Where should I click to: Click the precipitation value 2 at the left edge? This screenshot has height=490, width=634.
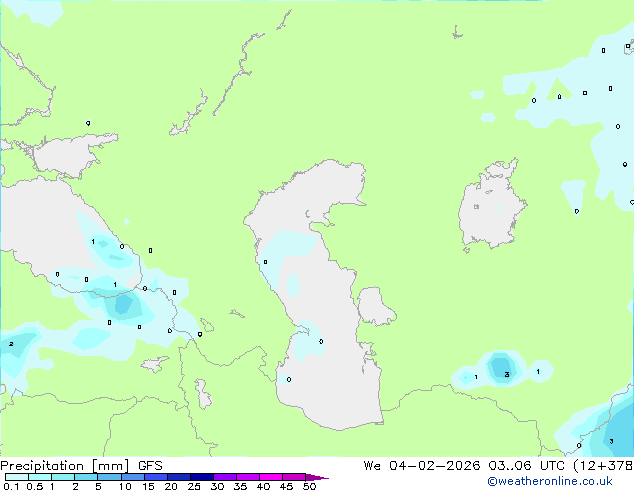[11, 344]
